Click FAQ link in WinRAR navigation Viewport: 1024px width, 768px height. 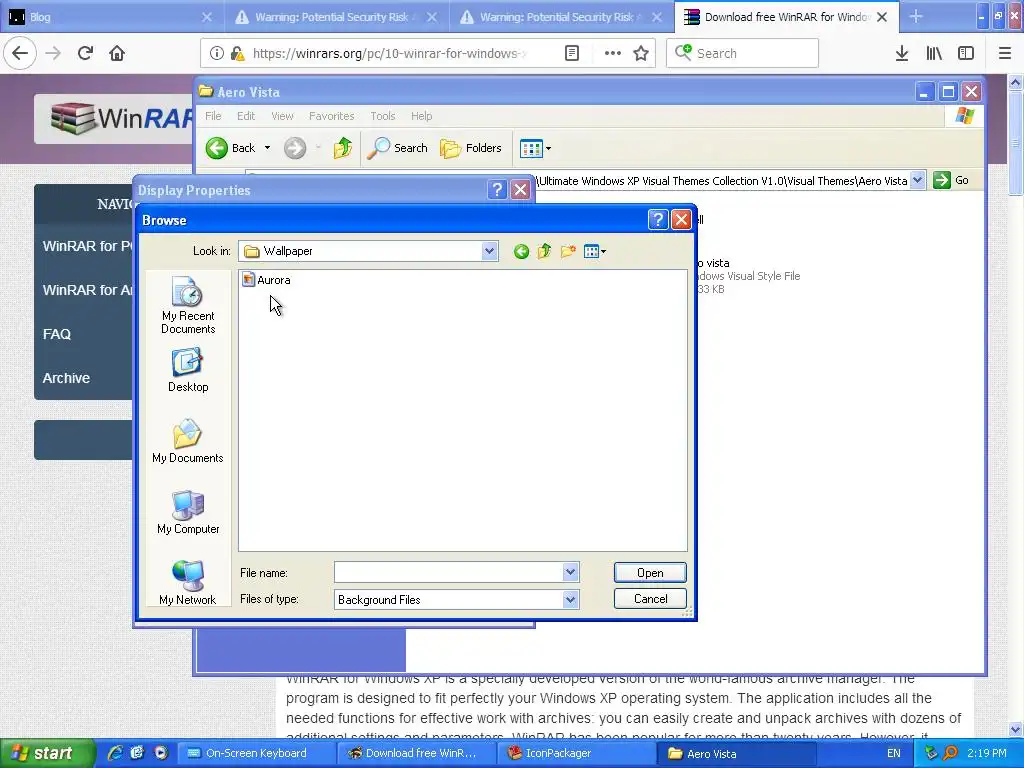[57, 334]
